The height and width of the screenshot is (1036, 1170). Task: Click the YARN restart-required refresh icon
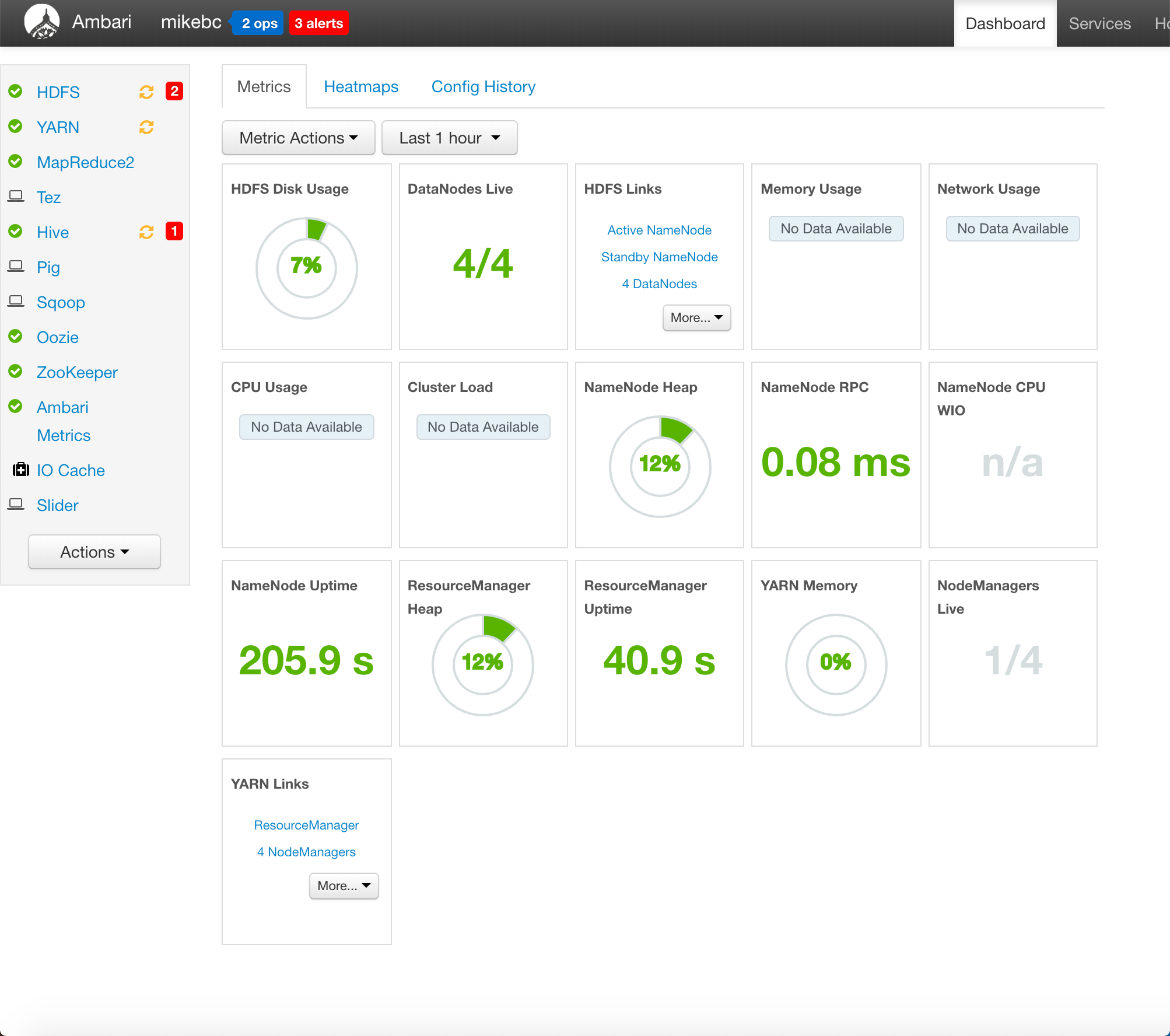(x=146, y=127)
